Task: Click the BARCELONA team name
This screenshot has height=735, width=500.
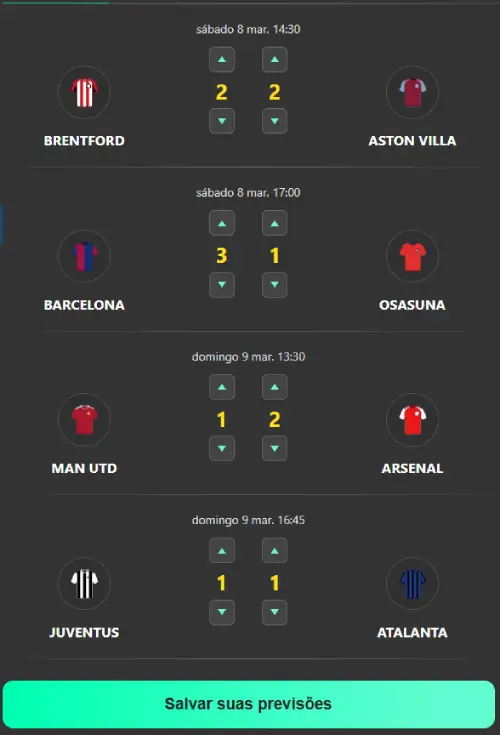Action: [84, 305]
